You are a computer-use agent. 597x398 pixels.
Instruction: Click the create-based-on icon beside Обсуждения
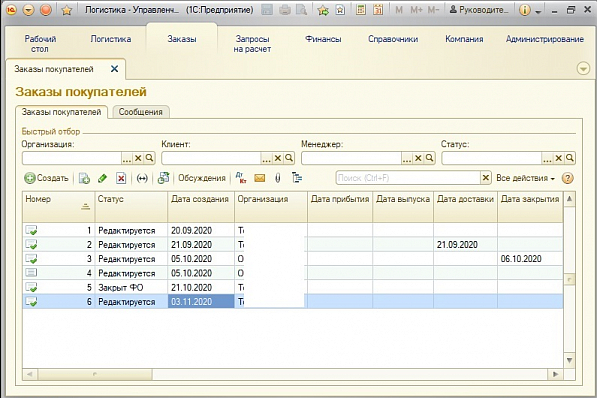pyautogui.click(x=163, y=178)
